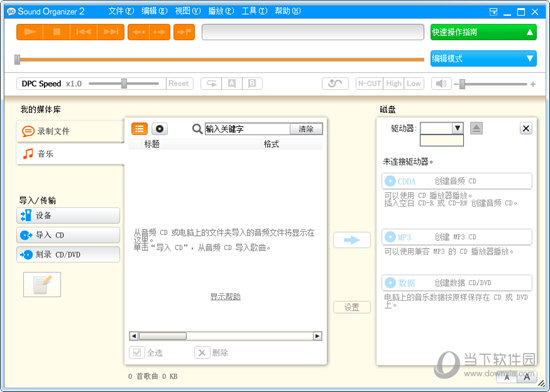Clear search with the 清除 button
Image resolution: width=550 pixels, height=392 pixels.
click(x=306, y=129)
